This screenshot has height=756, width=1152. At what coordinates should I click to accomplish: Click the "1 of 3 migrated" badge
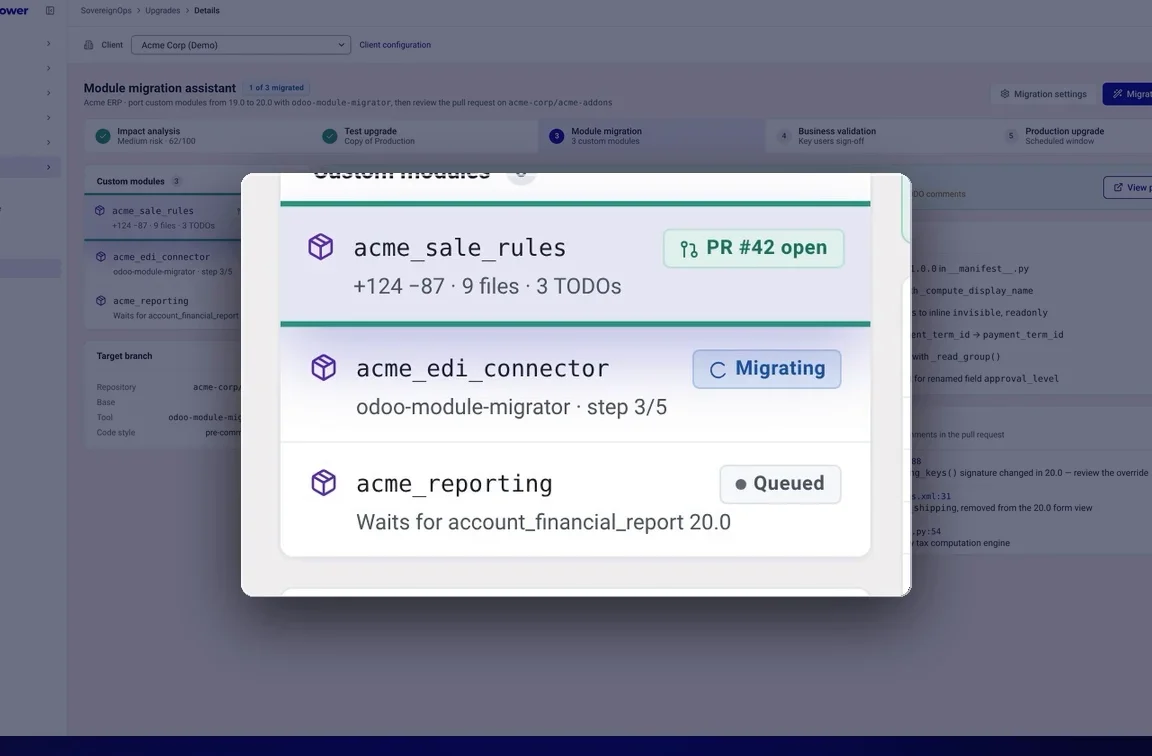pyautogui.click(x=276, y=87)
